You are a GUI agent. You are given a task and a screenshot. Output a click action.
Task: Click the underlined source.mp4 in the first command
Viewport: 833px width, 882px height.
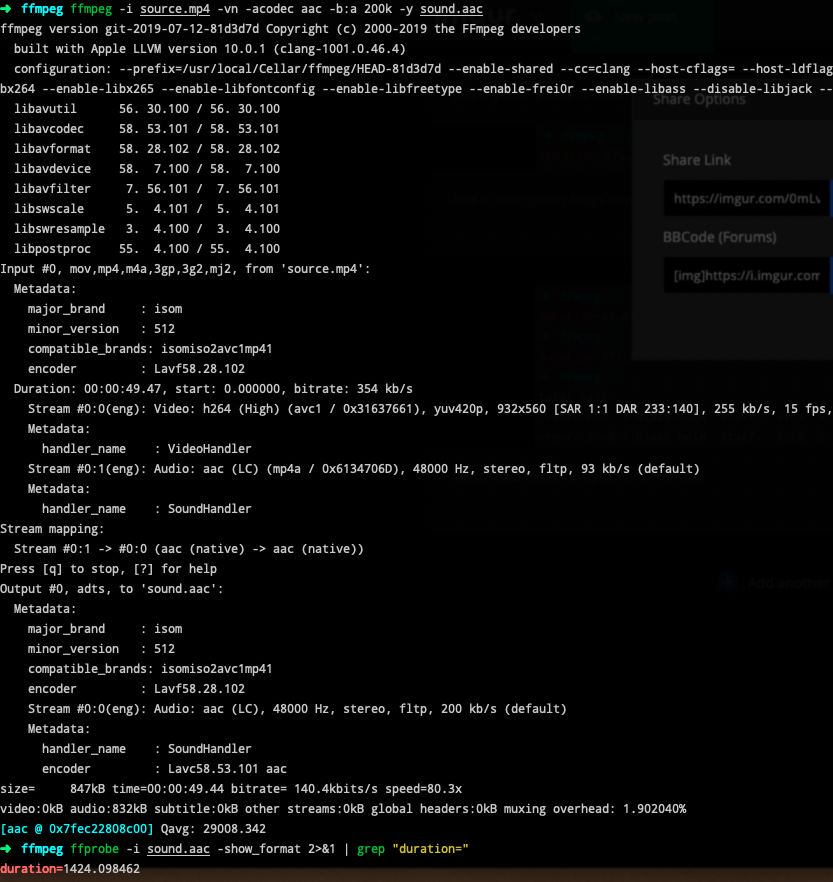(175, 8)
